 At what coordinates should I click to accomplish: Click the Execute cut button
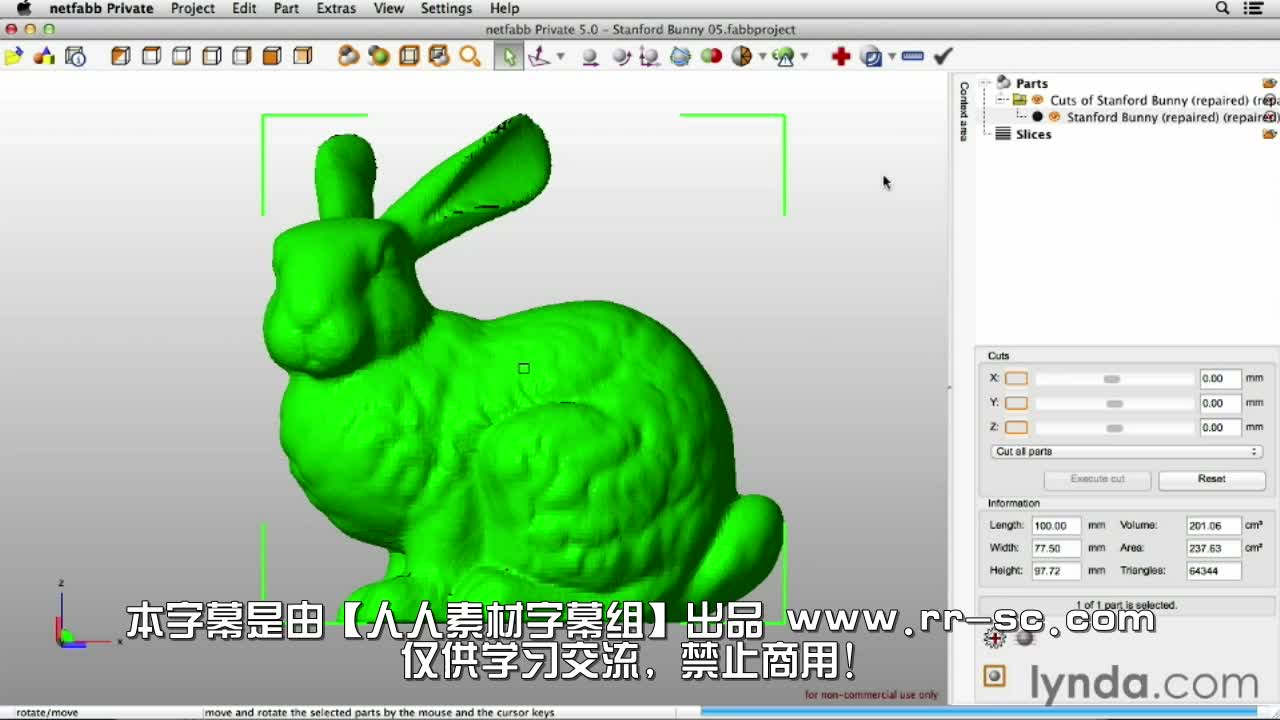[x=1098, y=479]
